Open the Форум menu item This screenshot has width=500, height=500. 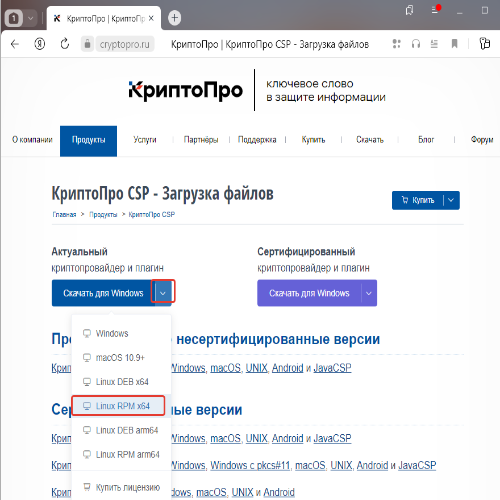coord(482,140)
